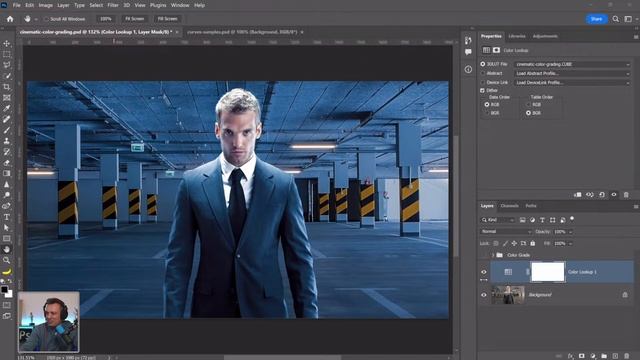The width and height of the screenshot is (640, 360).
Task: Choose RGB under Table Order
Action: pos(529,104)
